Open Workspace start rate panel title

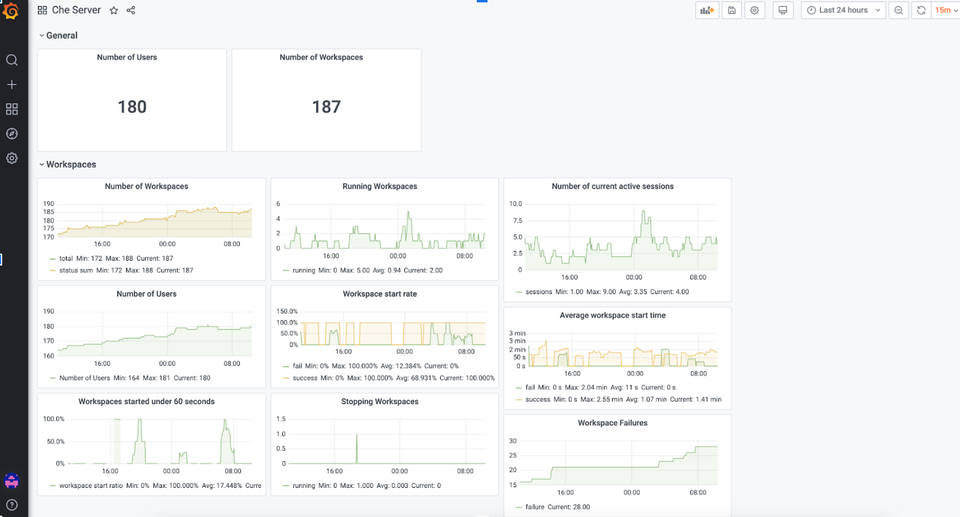click(x=380, y=294)
